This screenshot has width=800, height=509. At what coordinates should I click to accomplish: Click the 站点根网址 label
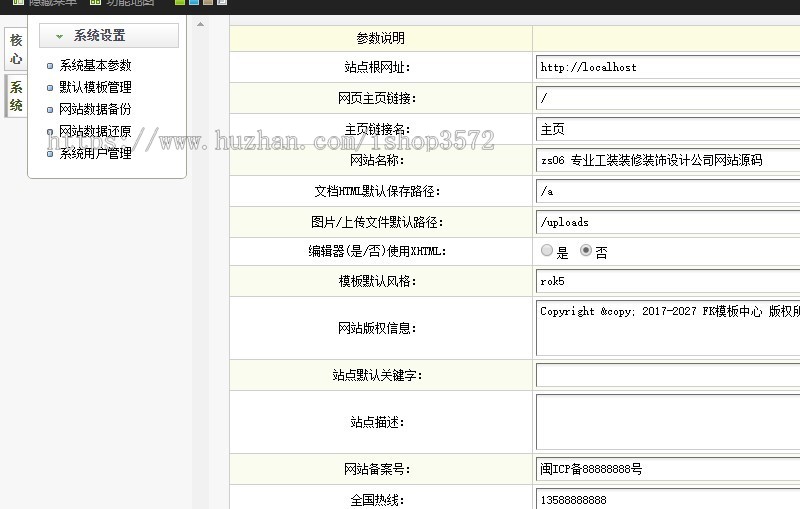click(x=377, y=67)
